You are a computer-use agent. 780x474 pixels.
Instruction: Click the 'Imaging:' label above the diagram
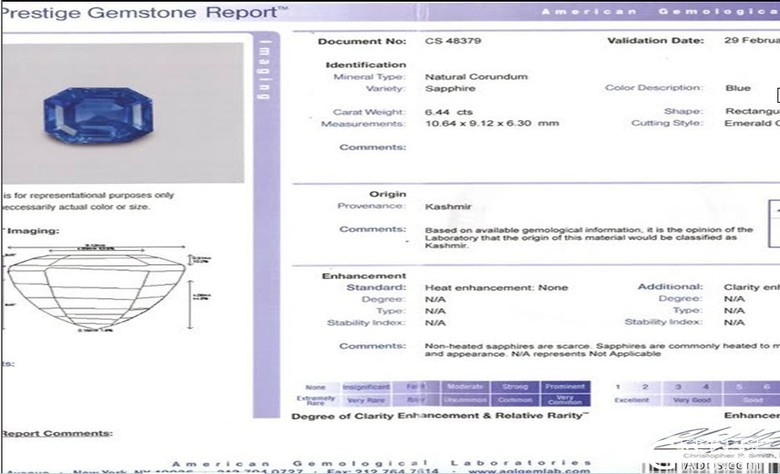(x=32, y=231)
